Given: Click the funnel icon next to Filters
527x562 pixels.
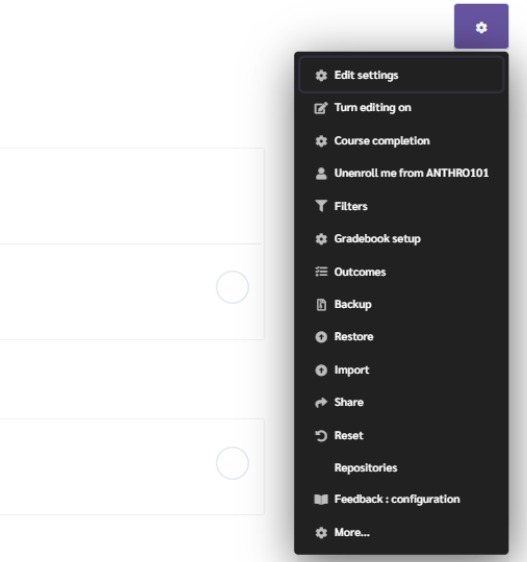Looking at the screenshot, I should point(321,206).
